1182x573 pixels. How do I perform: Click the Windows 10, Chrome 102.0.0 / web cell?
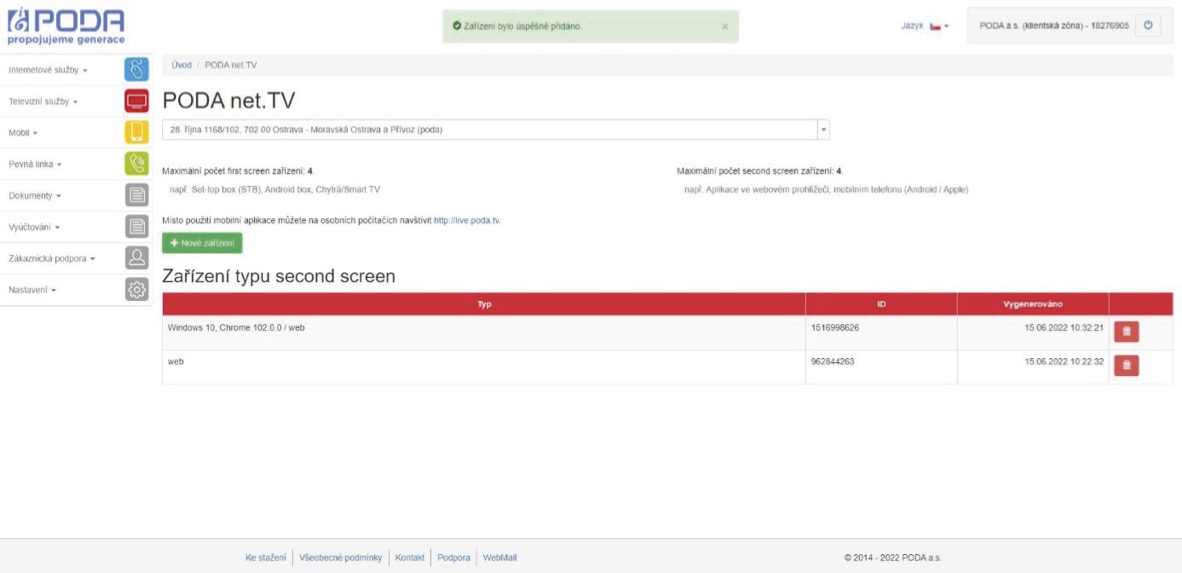(484, 332)
